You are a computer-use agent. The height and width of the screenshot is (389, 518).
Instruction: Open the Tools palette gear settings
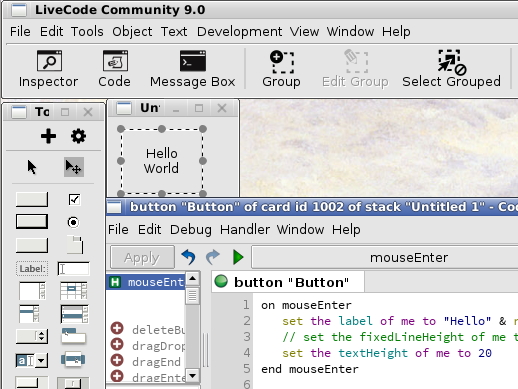click(78, 136)
